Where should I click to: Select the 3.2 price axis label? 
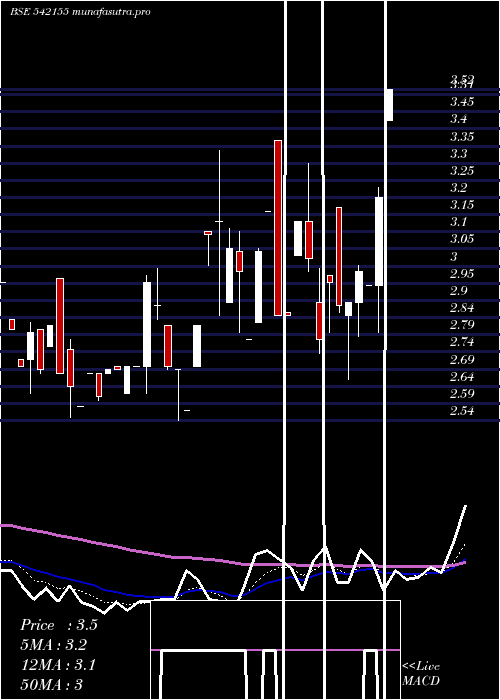point(459,188)
